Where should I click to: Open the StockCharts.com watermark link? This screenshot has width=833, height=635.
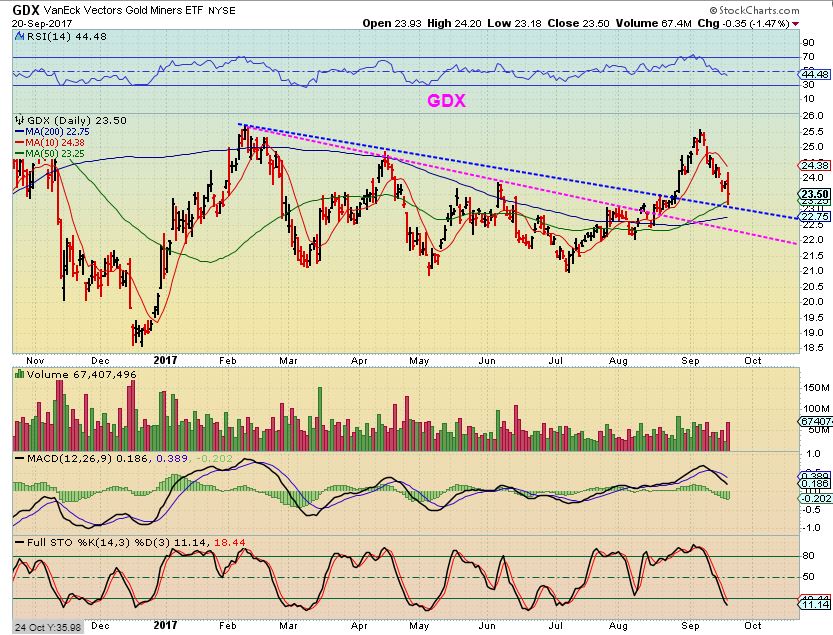pyautogui.click(x=754, y=10)
